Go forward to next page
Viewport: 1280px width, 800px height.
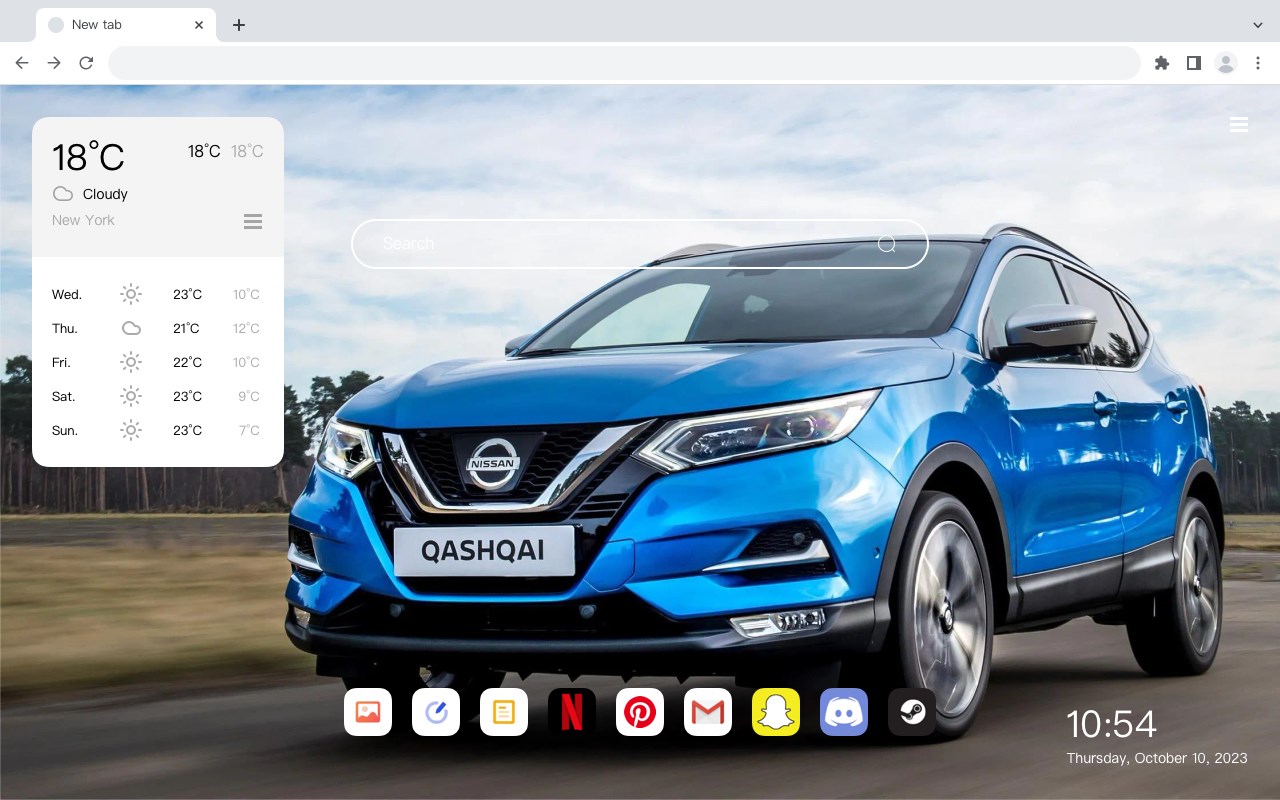click(x=54, y=63)
